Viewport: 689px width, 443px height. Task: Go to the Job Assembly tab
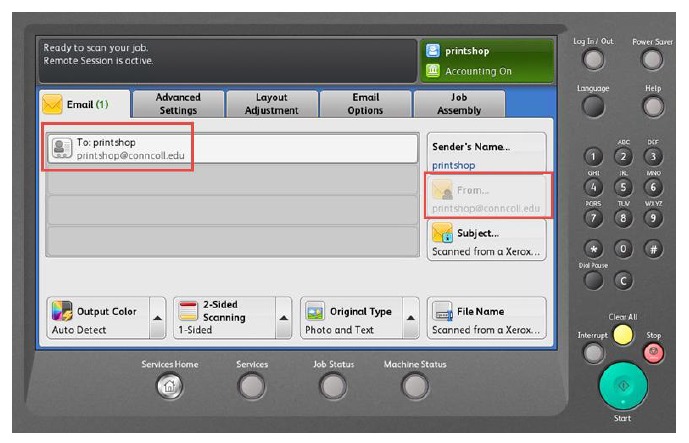(x=459, y=104)
